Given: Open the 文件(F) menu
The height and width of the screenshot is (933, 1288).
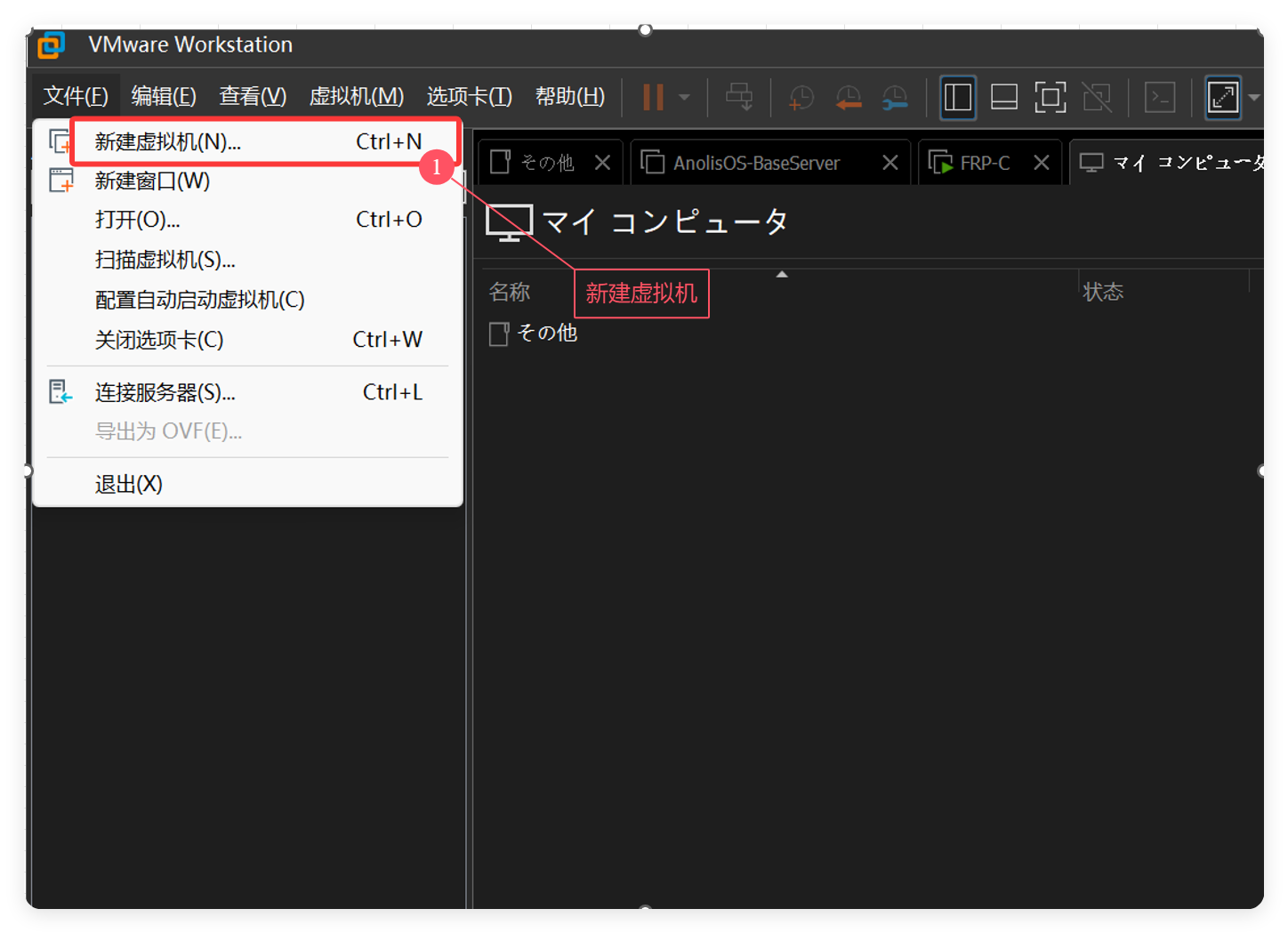Looking at the screenshot, I should pos(76,96).
